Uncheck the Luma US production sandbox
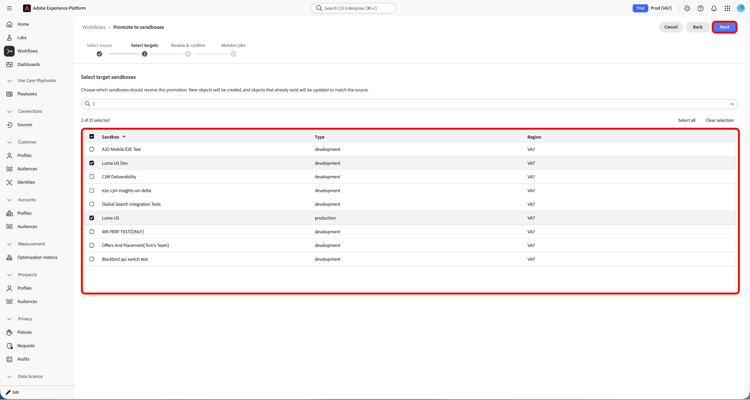The width and height of the screenshot is (750, 400). (92, 218)
